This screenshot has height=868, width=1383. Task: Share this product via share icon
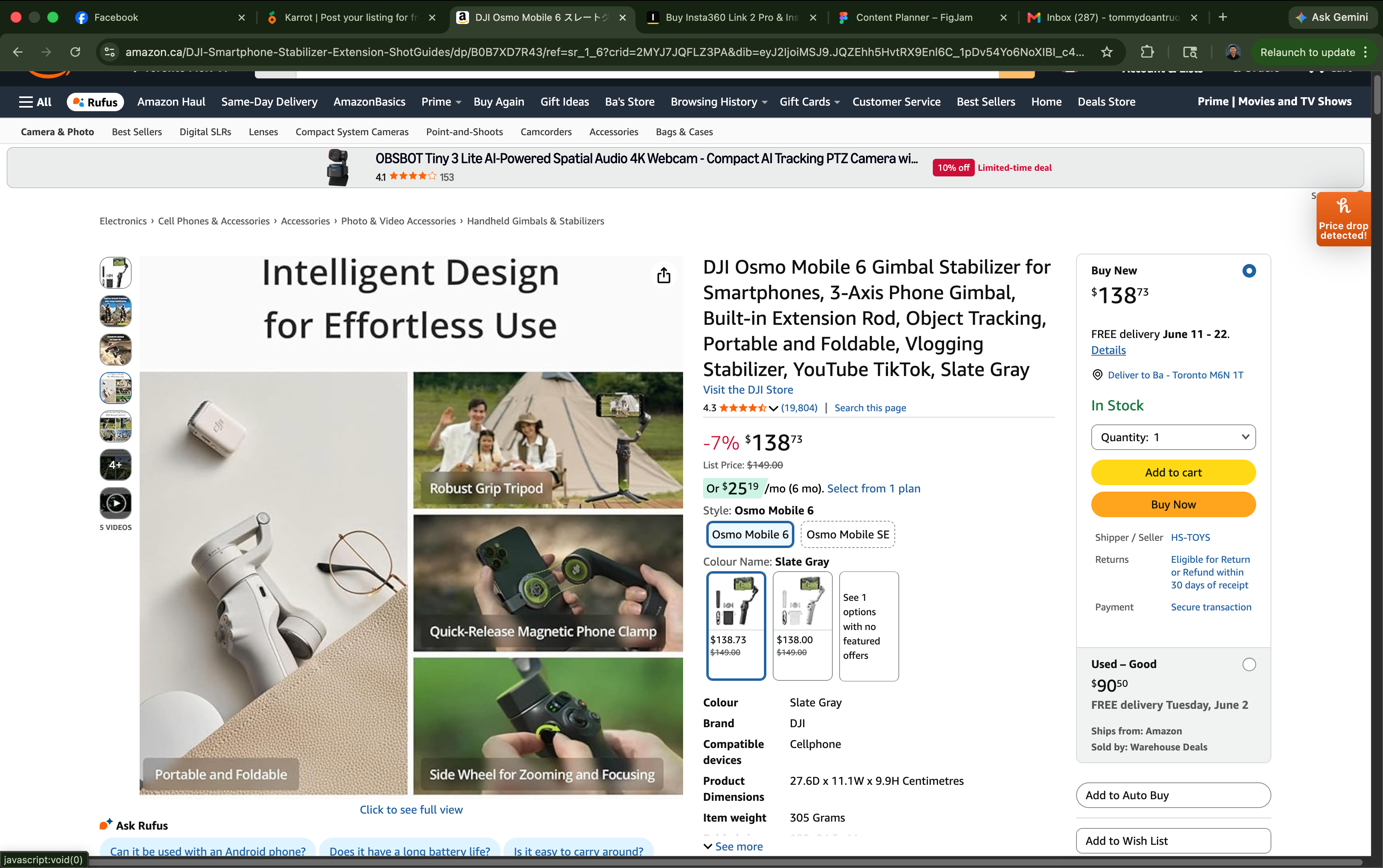(663, 276)
